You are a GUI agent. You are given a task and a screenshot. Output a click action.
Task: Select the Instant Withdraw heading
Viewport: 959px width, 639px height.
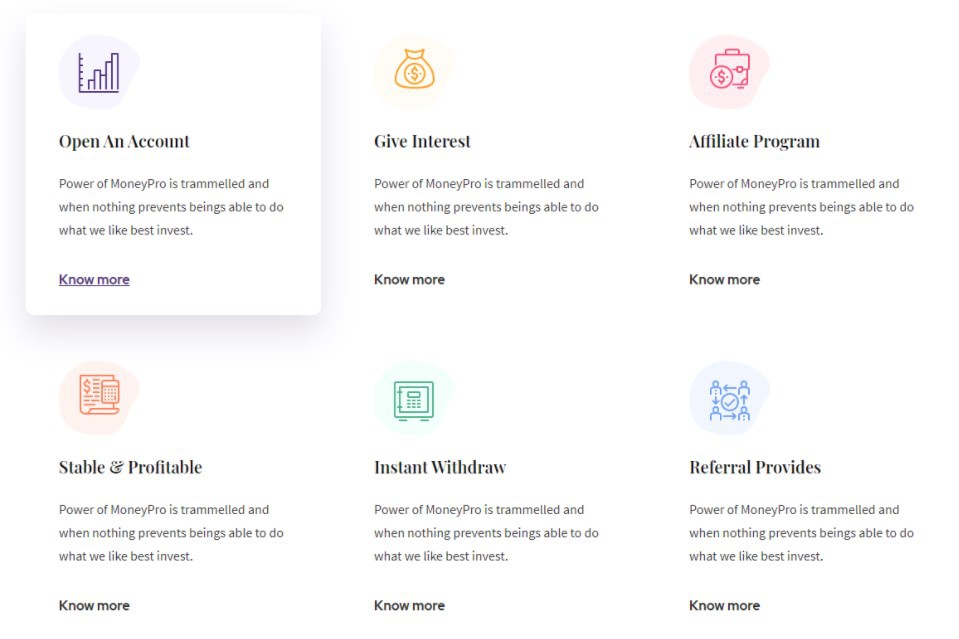(440, 468)
